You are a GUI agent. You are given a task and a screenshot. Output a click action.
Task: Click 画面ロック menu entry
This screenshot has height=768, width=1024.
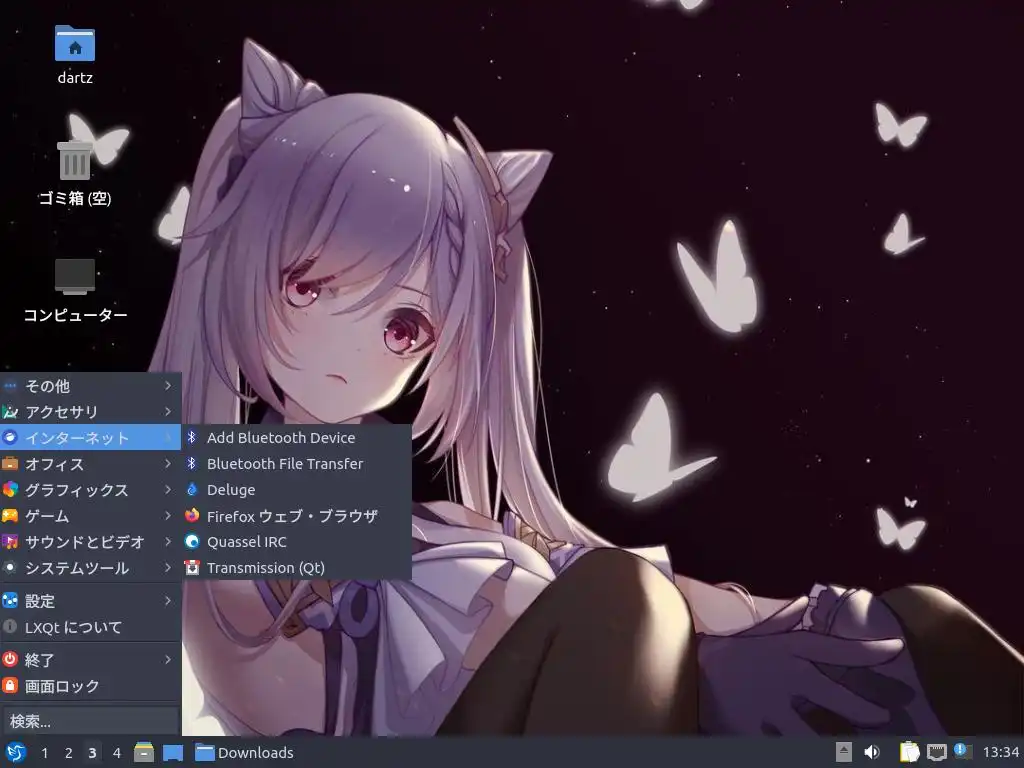pyautogui.click(x=90, y=686)
